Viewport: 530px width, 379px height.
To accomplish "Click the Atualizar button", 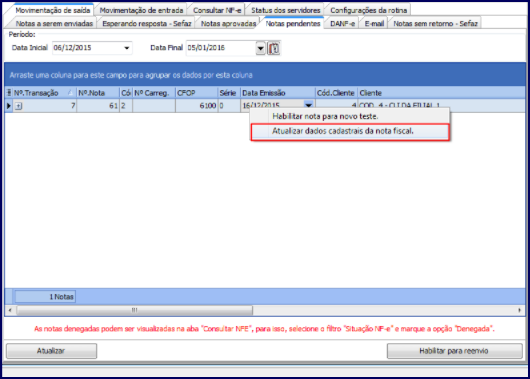I will (x=51, y=351).
